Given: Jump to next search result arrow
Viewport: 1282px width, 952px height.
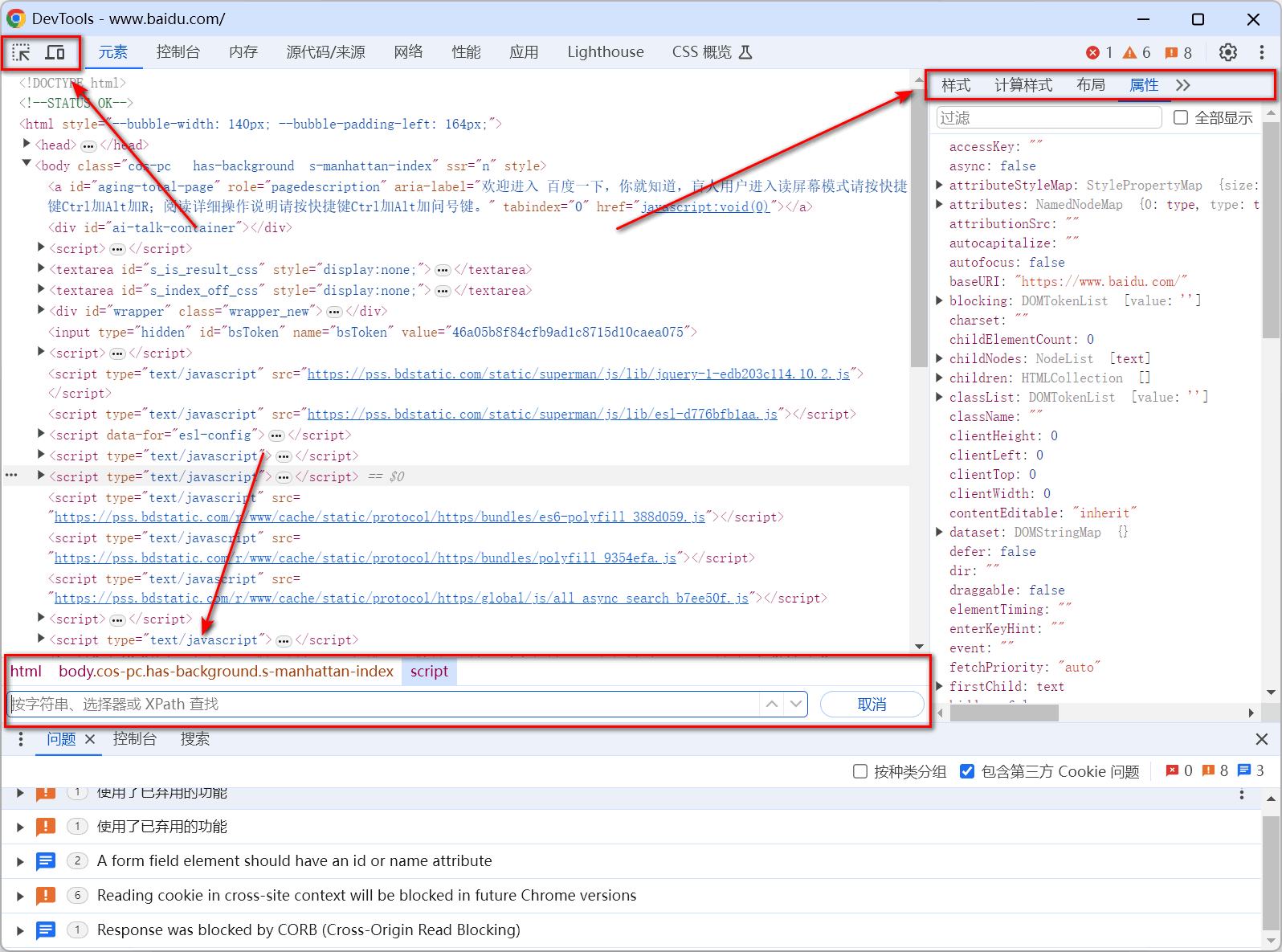Looking at the screenshot, I should [795, 704].
